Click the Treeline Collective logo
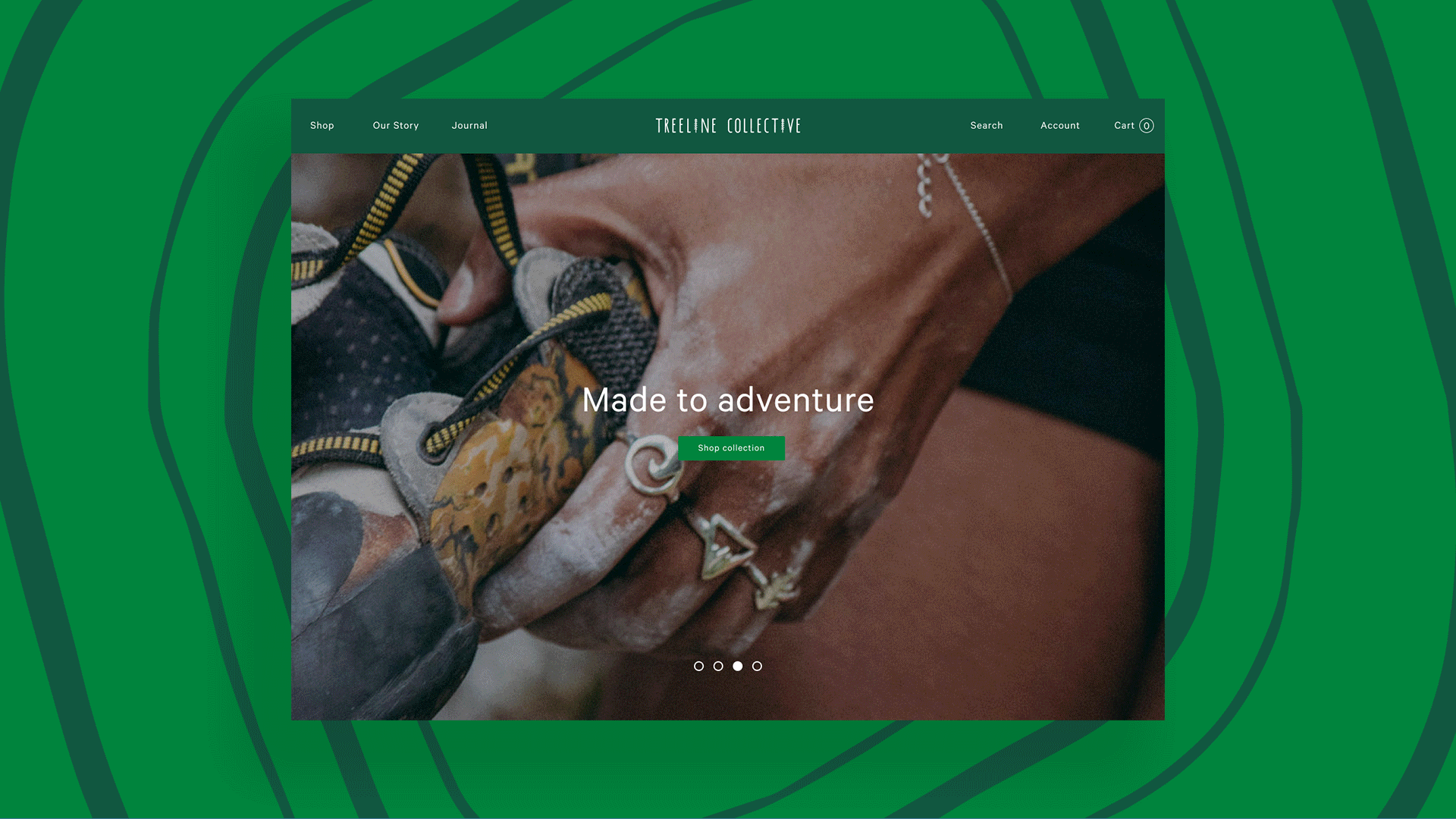The width and height of the screenshot is (1456, 819). [x=727, y=124]
